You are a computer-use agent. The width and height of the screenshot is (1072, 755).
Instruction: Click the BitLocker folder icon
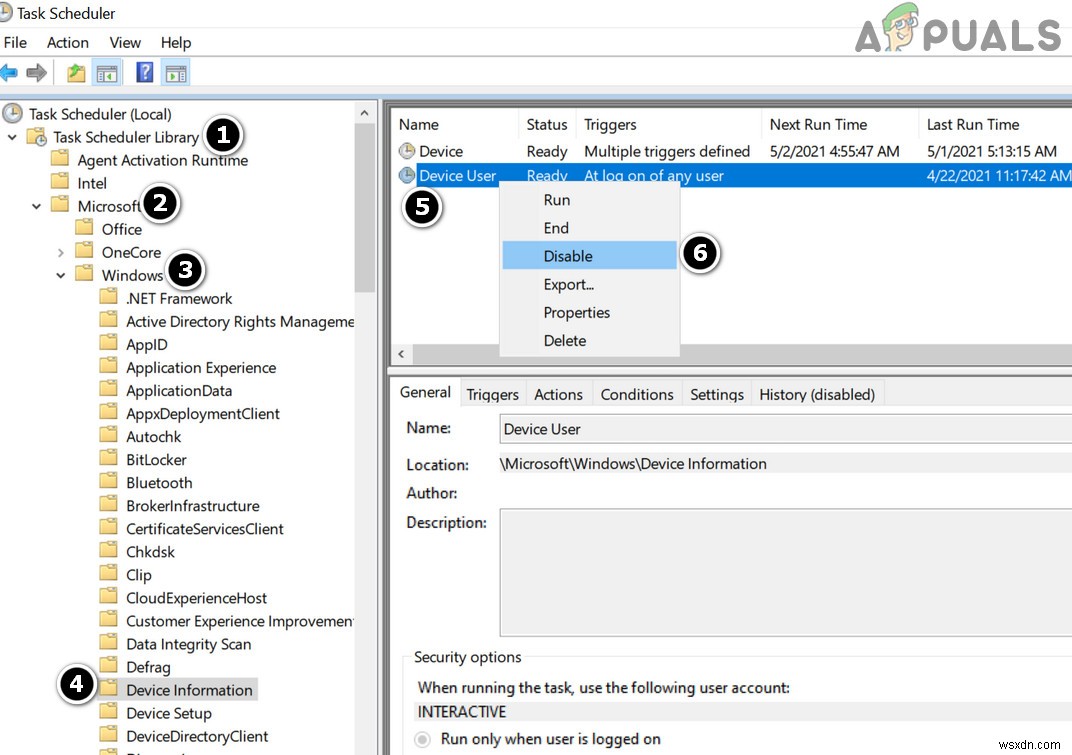(109, 459)
